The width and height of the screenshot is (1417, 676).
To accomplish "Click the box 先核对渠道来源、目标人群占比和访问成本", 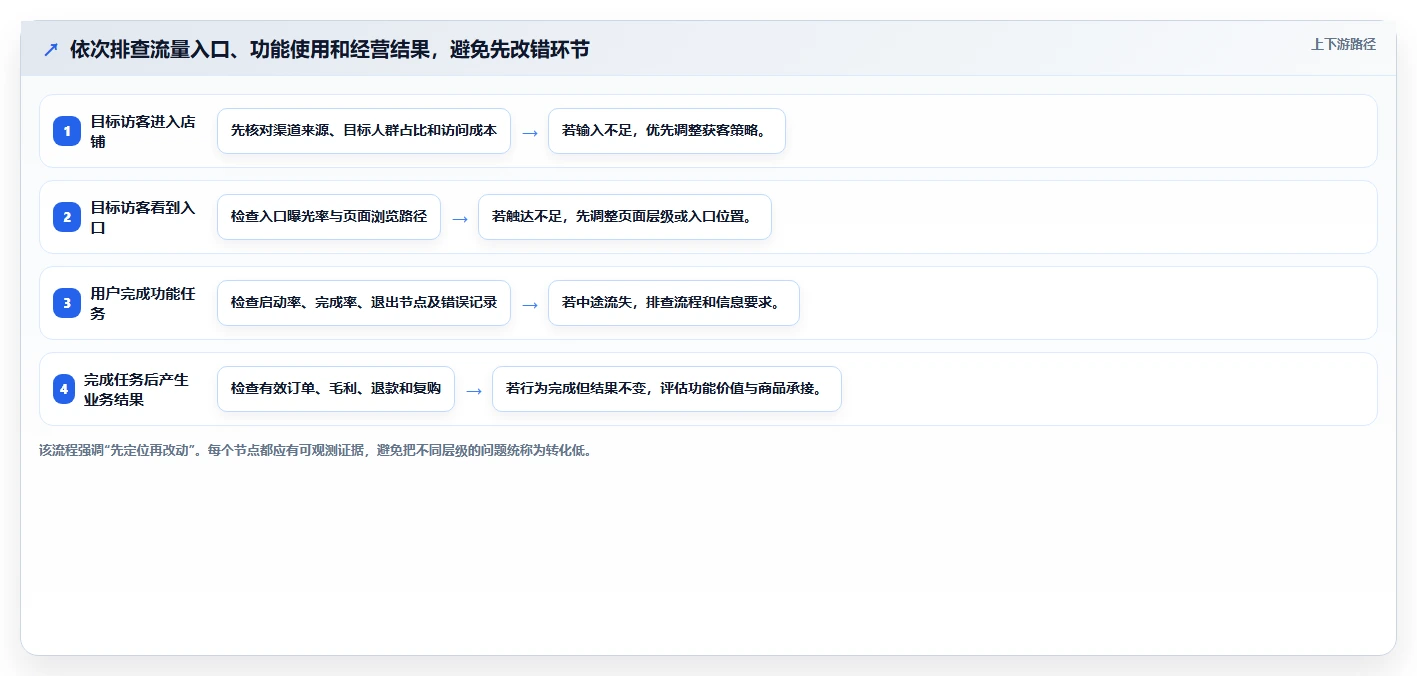I will tap(364, 131).
